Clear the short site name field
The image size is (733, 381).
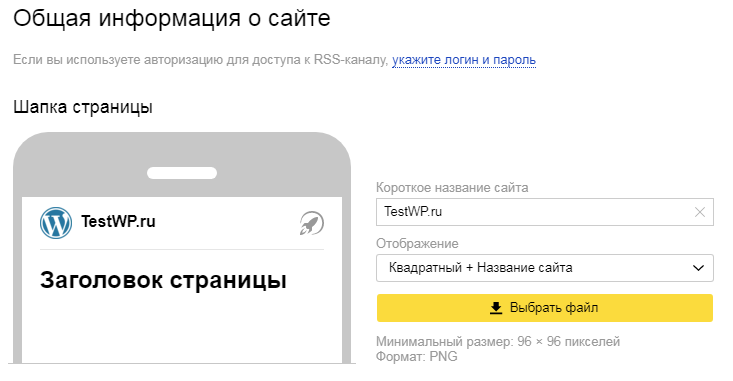699,212
